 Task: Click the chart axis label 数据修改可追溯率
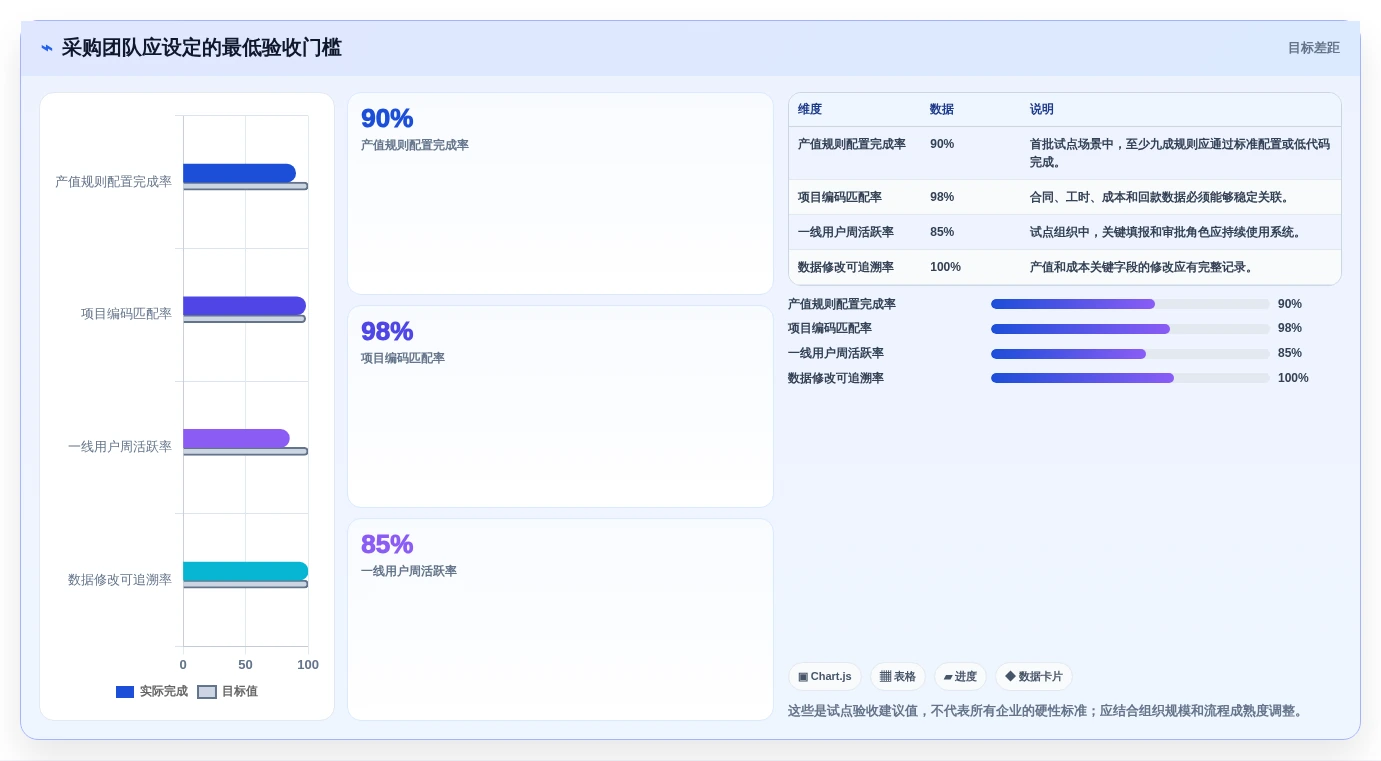[120, 580]
